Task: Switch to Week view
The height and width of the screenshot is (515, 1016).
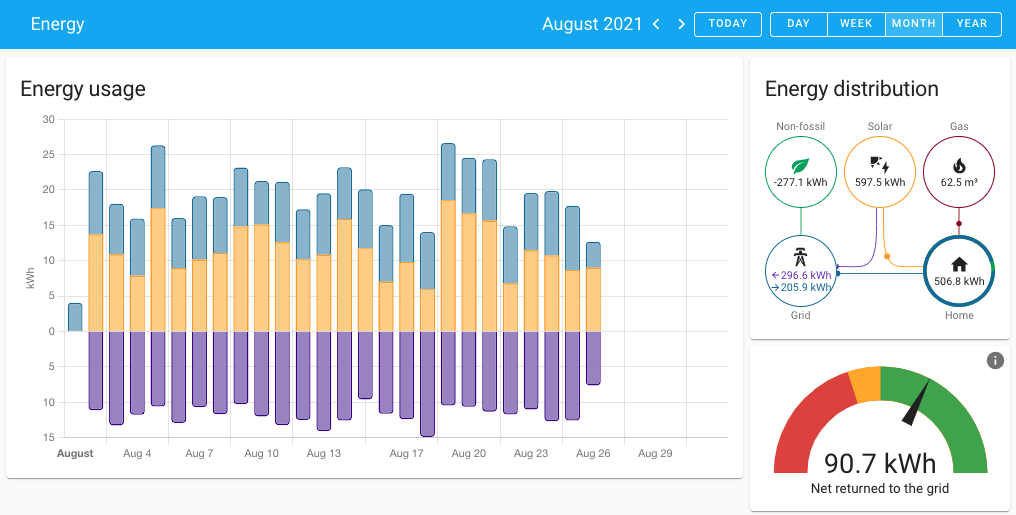Action: (x=856, y=24)
